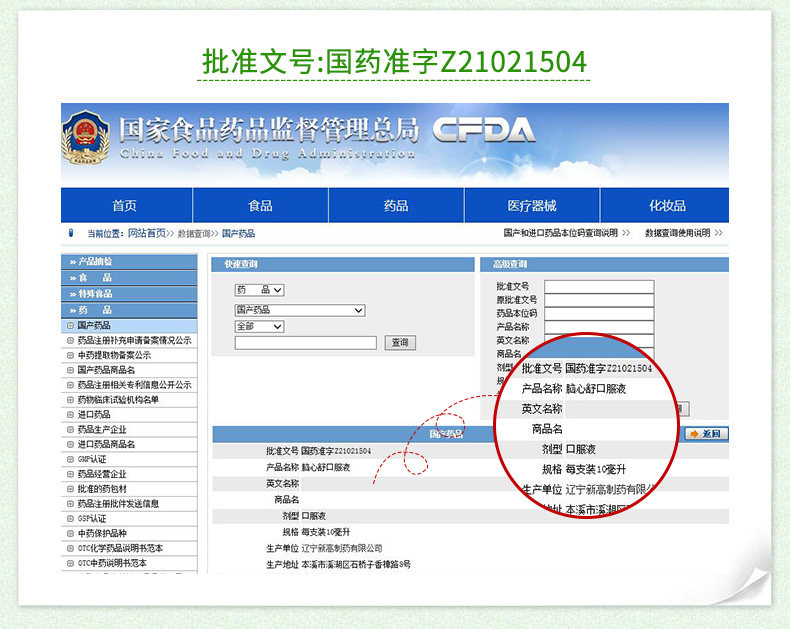The height and width of the screenshot is (629, 790).
Task: Open 国产和进口药品本位码查询说明 link
Action: 561,233
